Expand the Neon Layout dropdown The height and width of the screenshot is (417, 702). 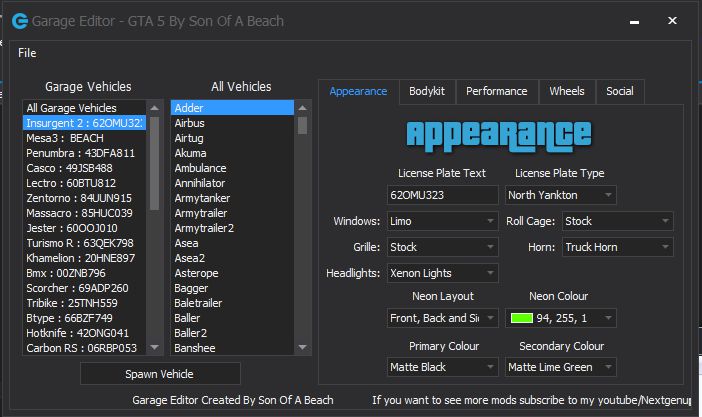point(442,318)
